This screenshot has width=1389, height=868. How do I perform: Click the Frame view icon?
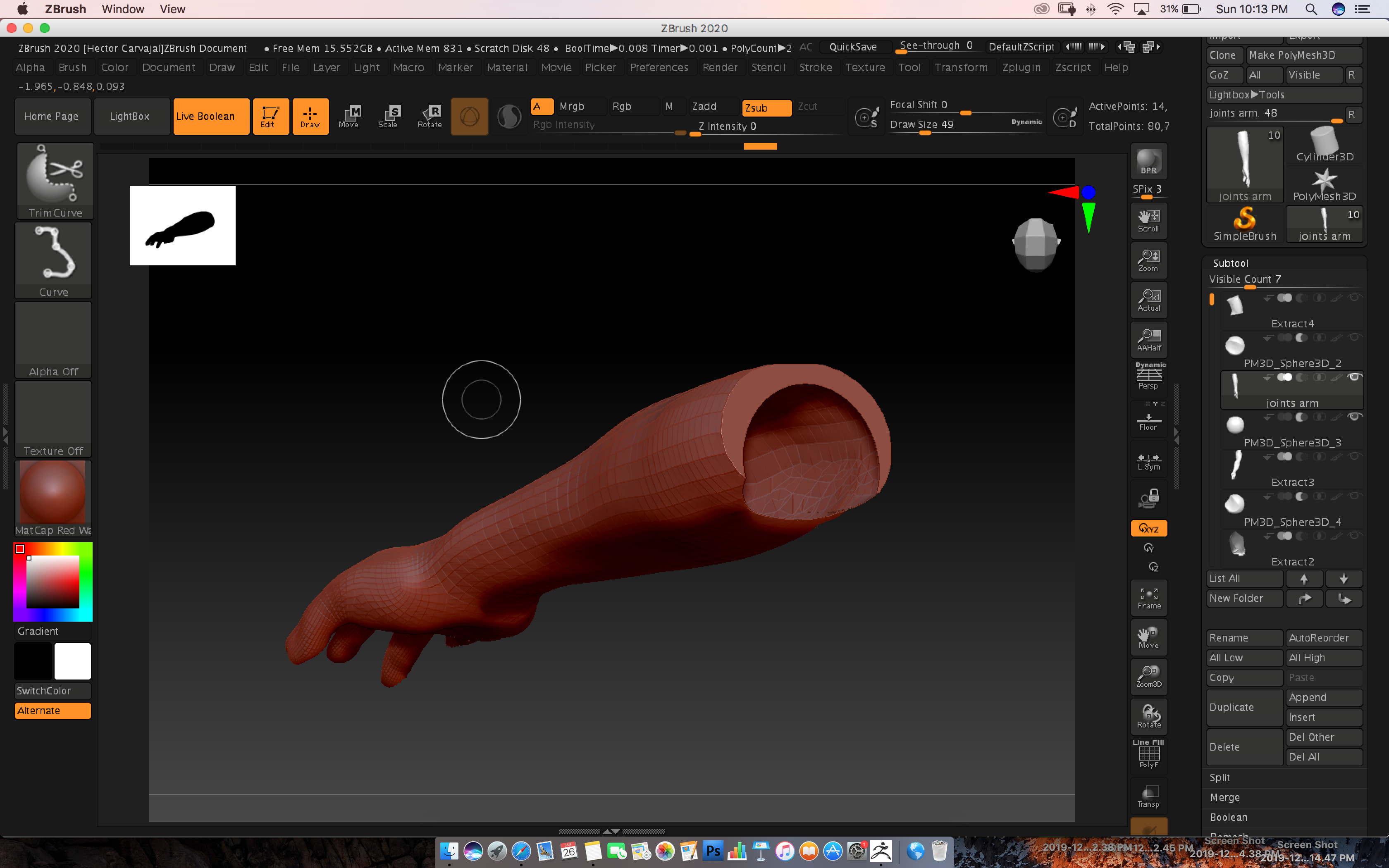1148,598
